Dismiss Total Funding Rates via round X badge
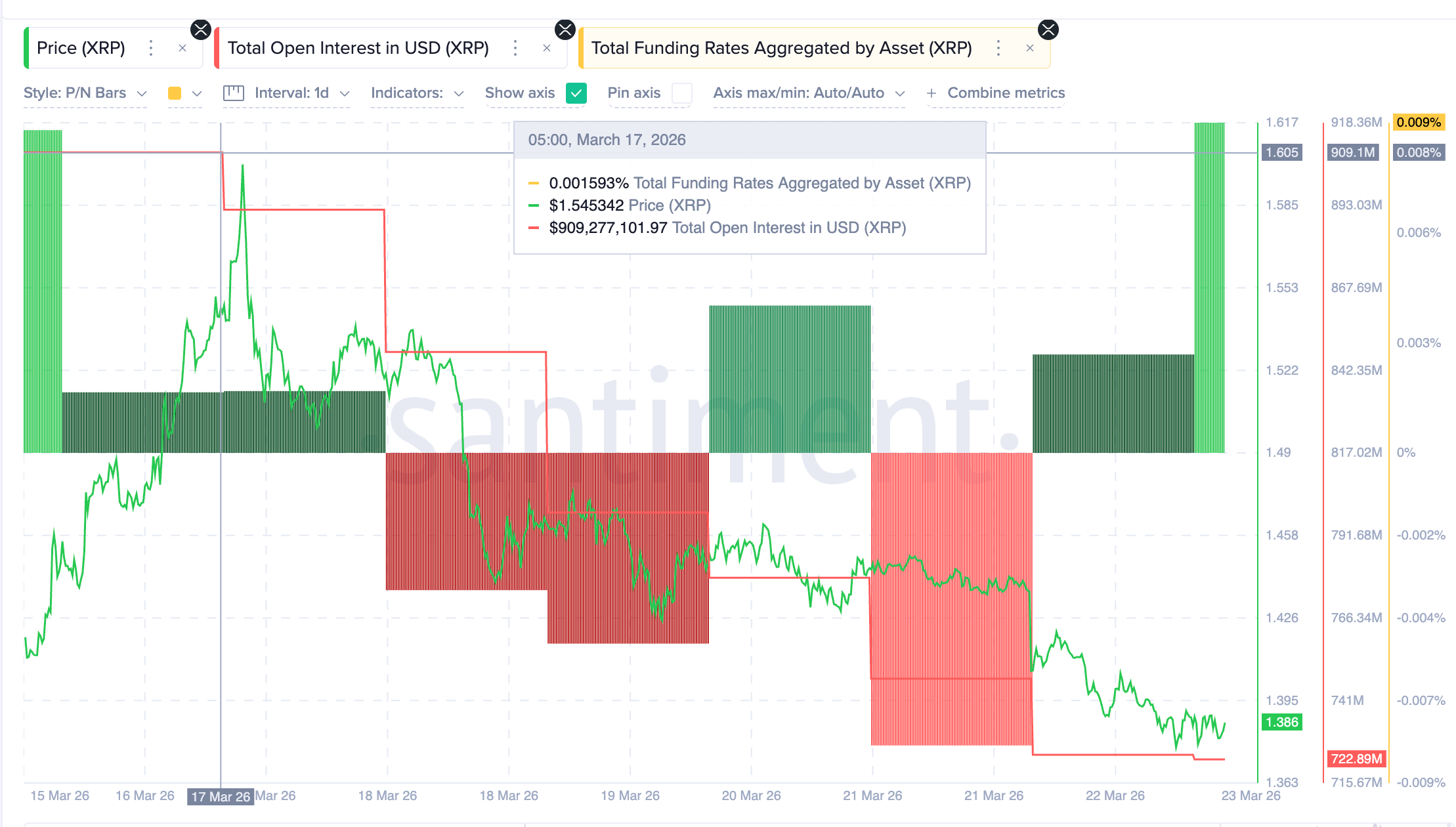Image resolution: width=1456 pixels, height=827 pixels. [1048, 29]
